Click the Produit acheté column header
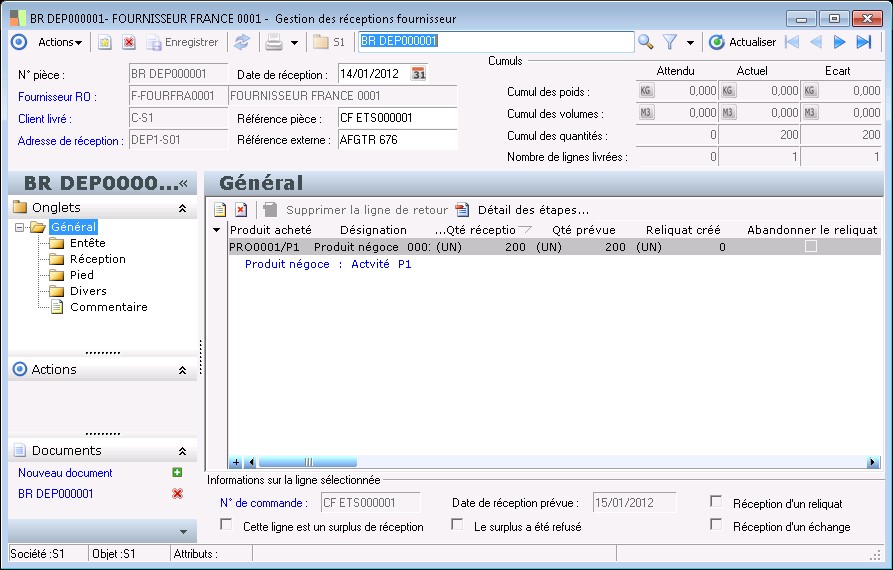 pyautogui.click(x=271, y=230)
